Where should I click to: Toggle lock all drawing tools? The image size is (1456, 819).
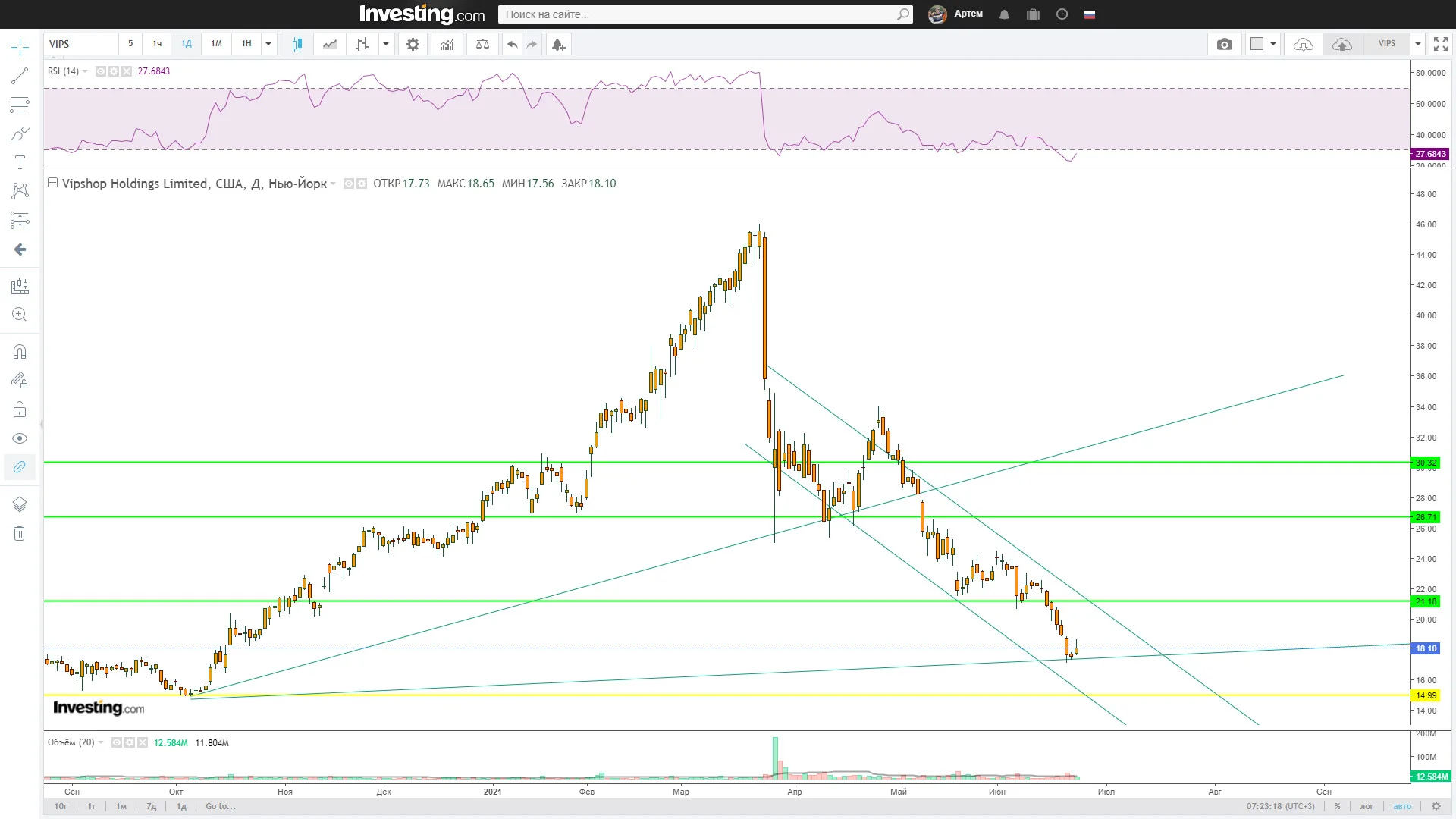pyautogui.click(x=20, y=409)
